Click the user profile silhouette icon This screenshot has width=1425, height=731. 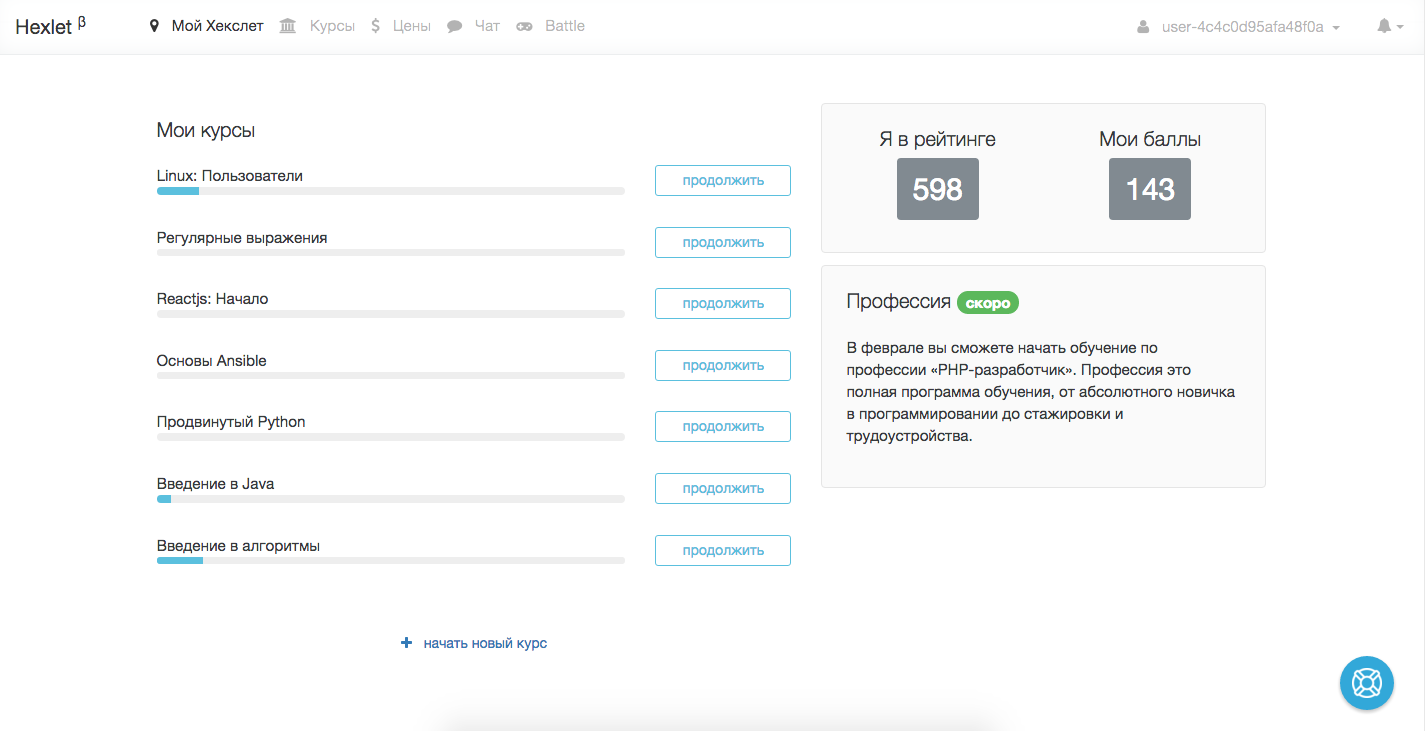click(x=1143, y=26)
